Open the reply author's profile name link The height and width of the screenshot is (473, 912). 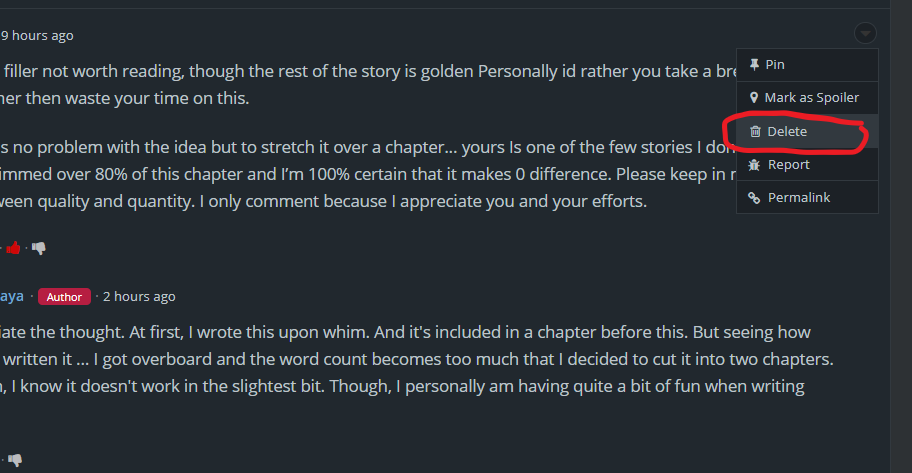(x=11, y=296)
